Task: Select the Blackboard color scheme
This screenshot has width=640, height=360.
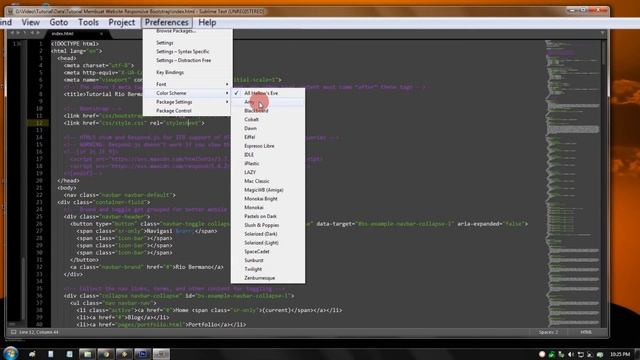Action: click(x=268, y=111)
